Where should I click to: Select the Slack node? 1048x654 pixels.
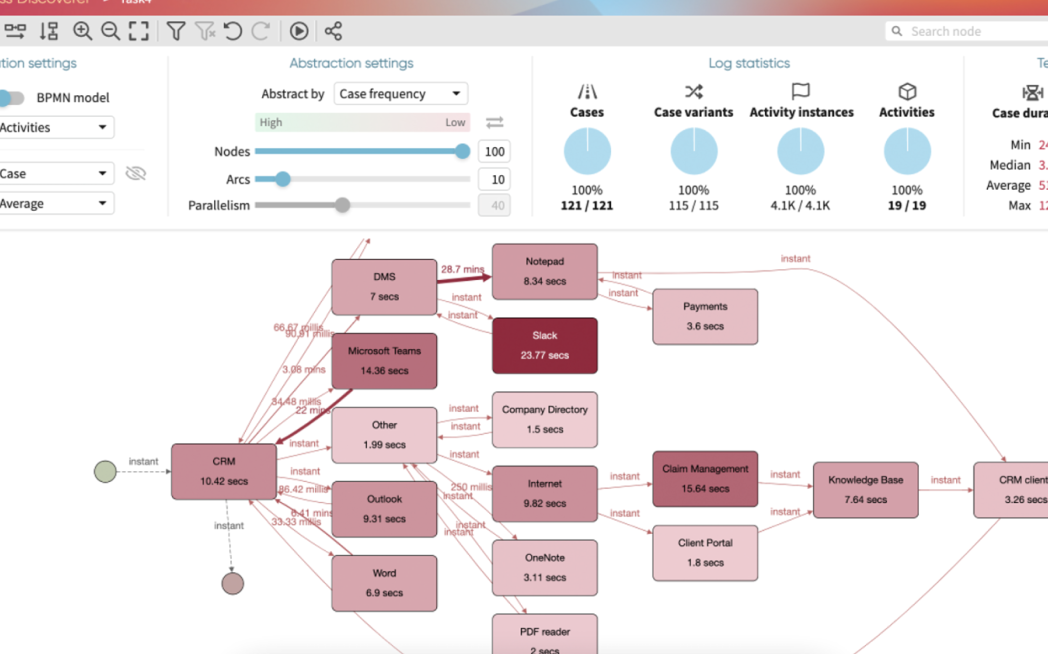coord(545,345)
